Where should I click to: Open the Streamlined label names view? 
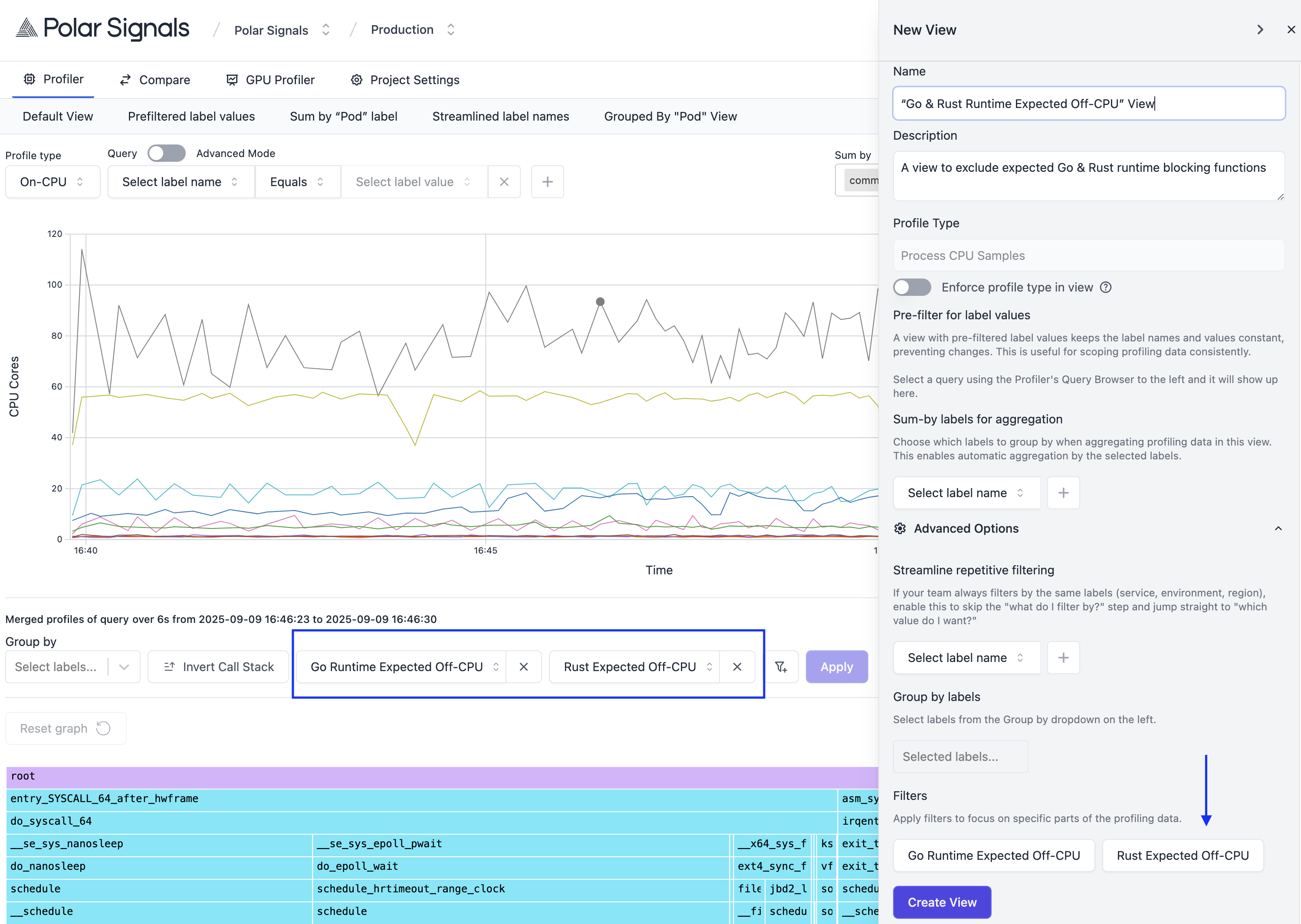(x=500, y=117)
